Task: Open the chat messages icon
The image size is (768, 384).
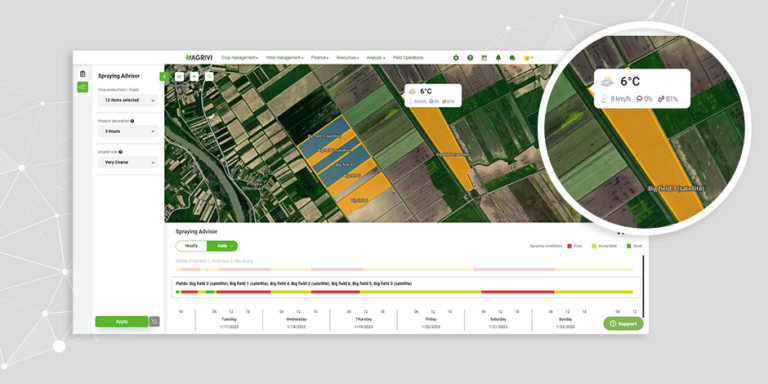Action: [512, 58]
